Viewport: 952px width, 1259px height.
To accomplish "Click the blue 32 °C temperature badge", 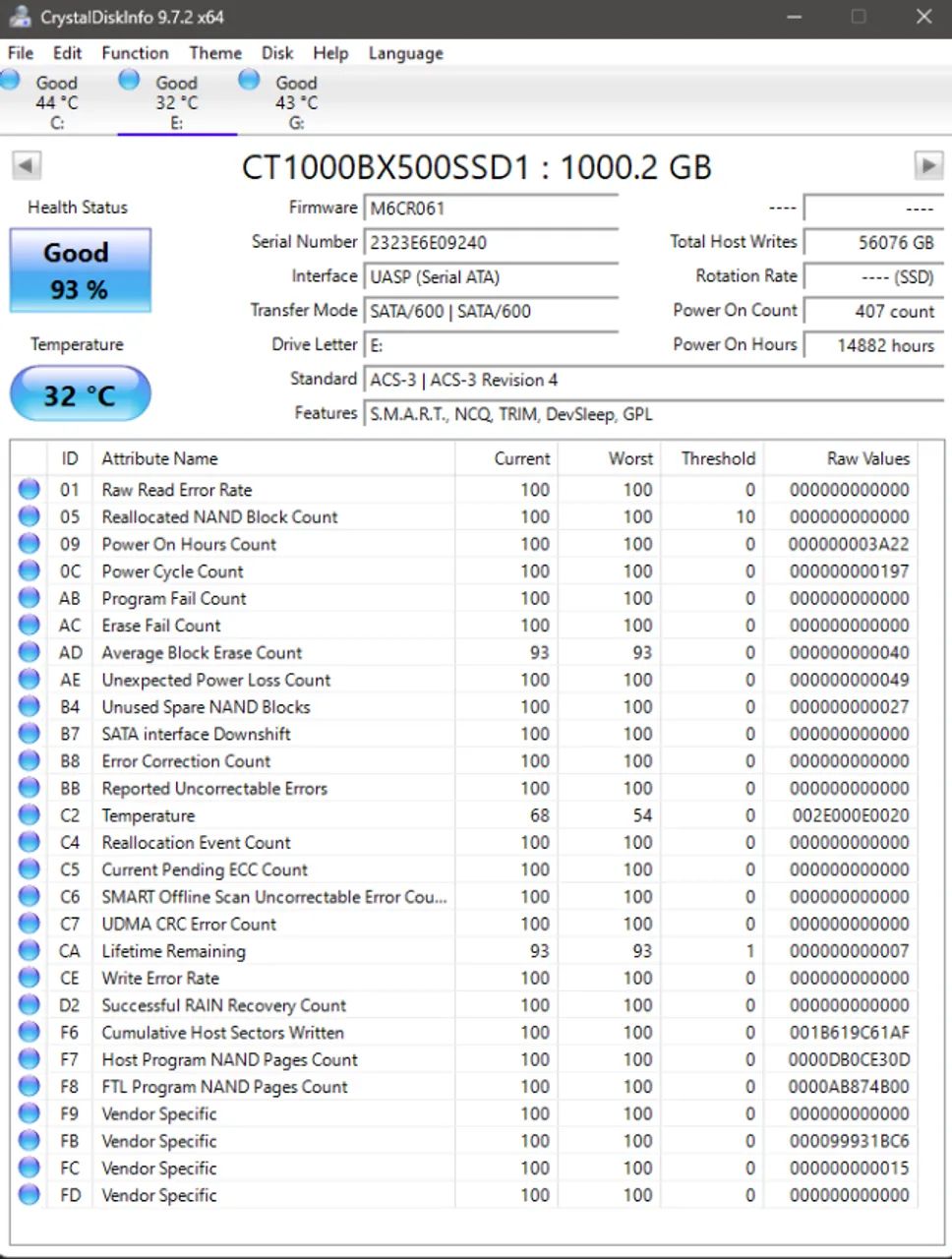I will click(x=79, y=393).
